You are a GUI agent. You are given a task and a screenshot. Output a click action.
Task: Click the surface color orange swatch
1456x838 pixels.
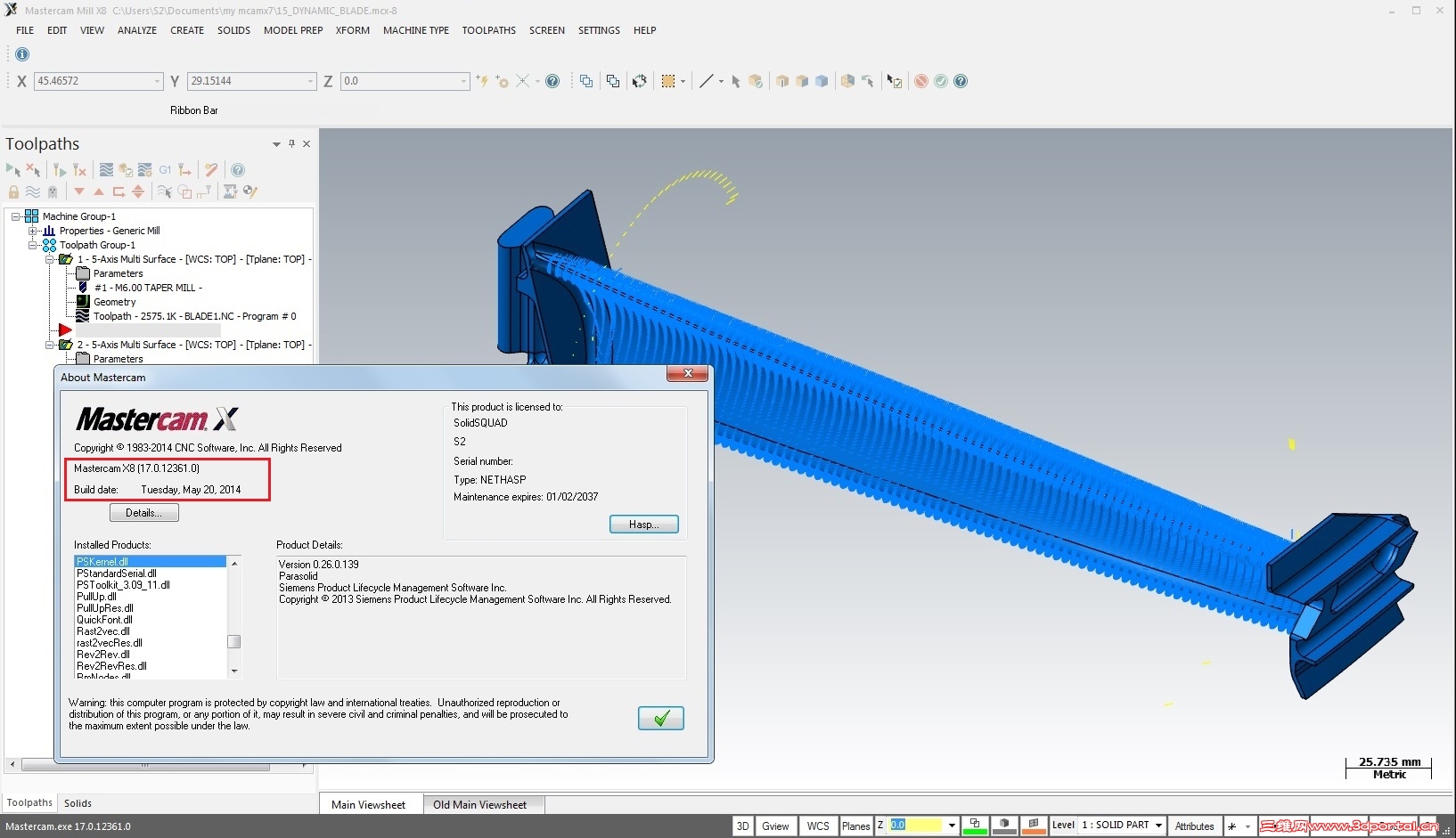click(1034, 826)
